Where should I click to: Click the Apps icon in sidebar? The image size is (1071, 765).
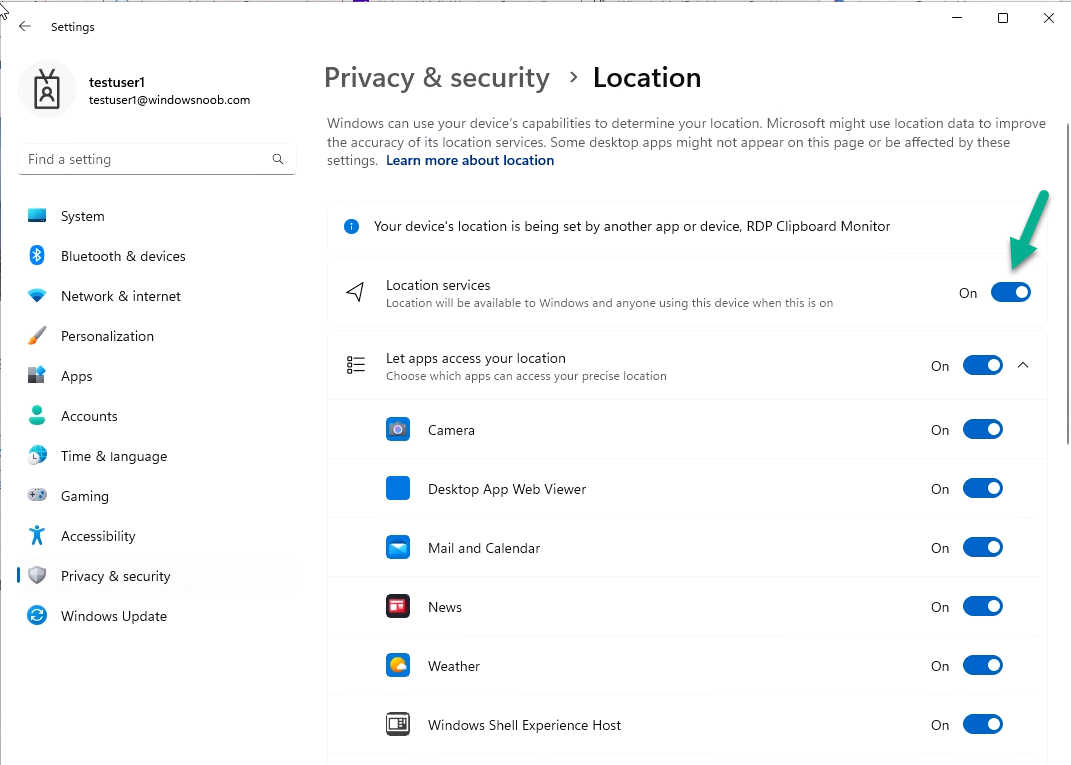pos(37,375)
